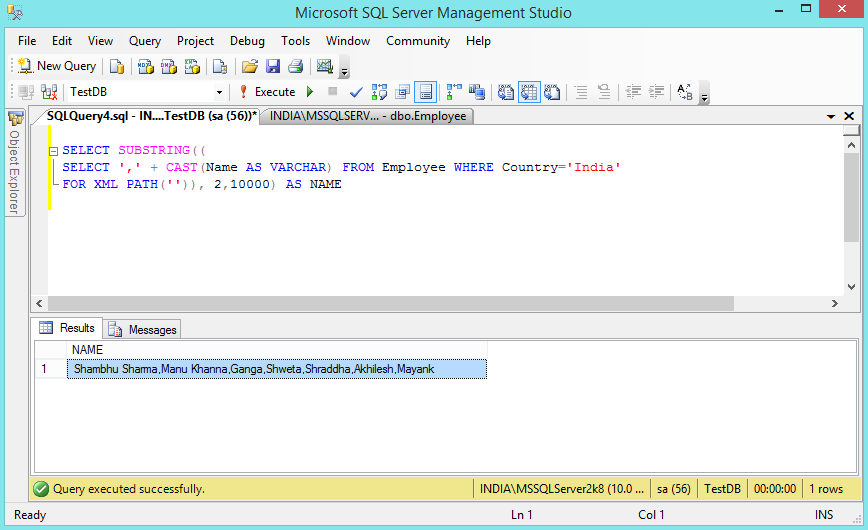Display Estimated Execution Plan icon
868x530 pixels.
click(379, 92)
